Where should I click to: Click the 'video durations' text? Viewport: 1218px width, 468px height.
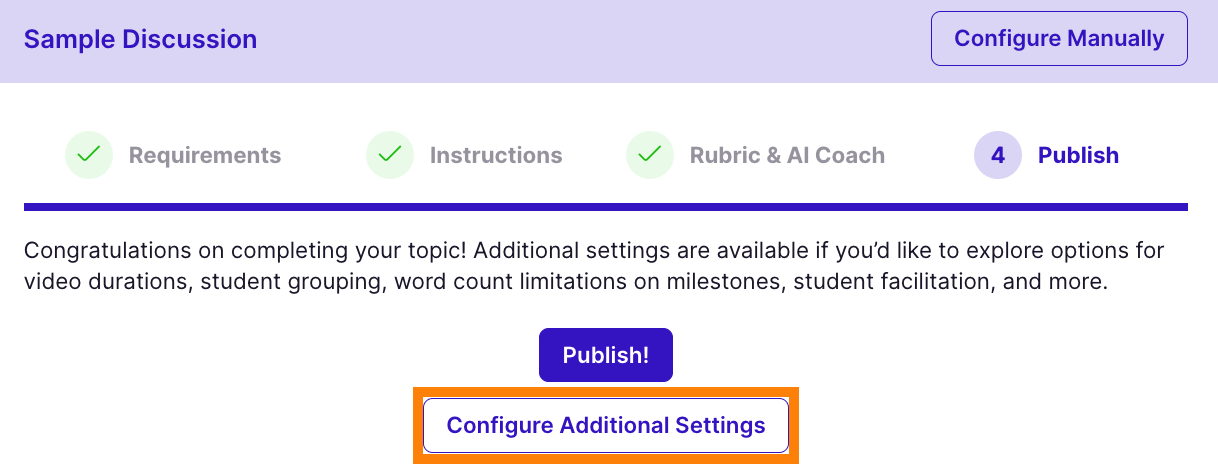tap(106, 282)
